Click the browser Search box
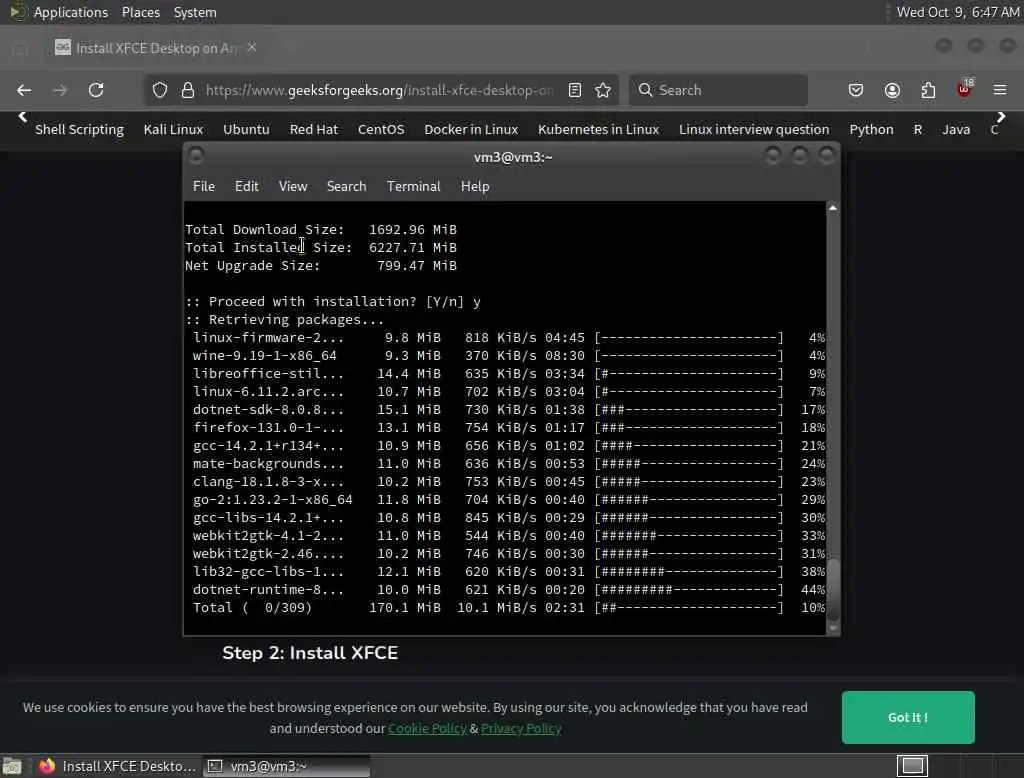The width and height of the screenshot is (1024, 778). 718,90
